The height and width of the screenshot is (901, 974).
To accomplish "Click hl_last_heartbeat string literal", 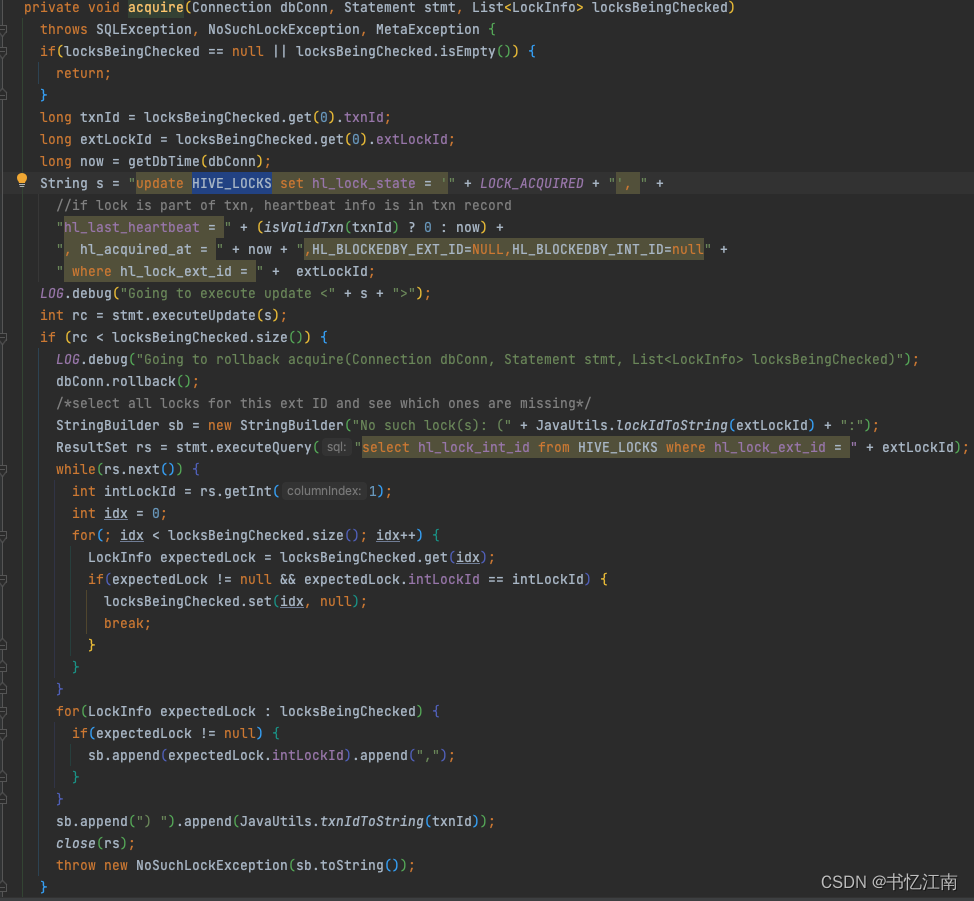I will coord(144,227).
